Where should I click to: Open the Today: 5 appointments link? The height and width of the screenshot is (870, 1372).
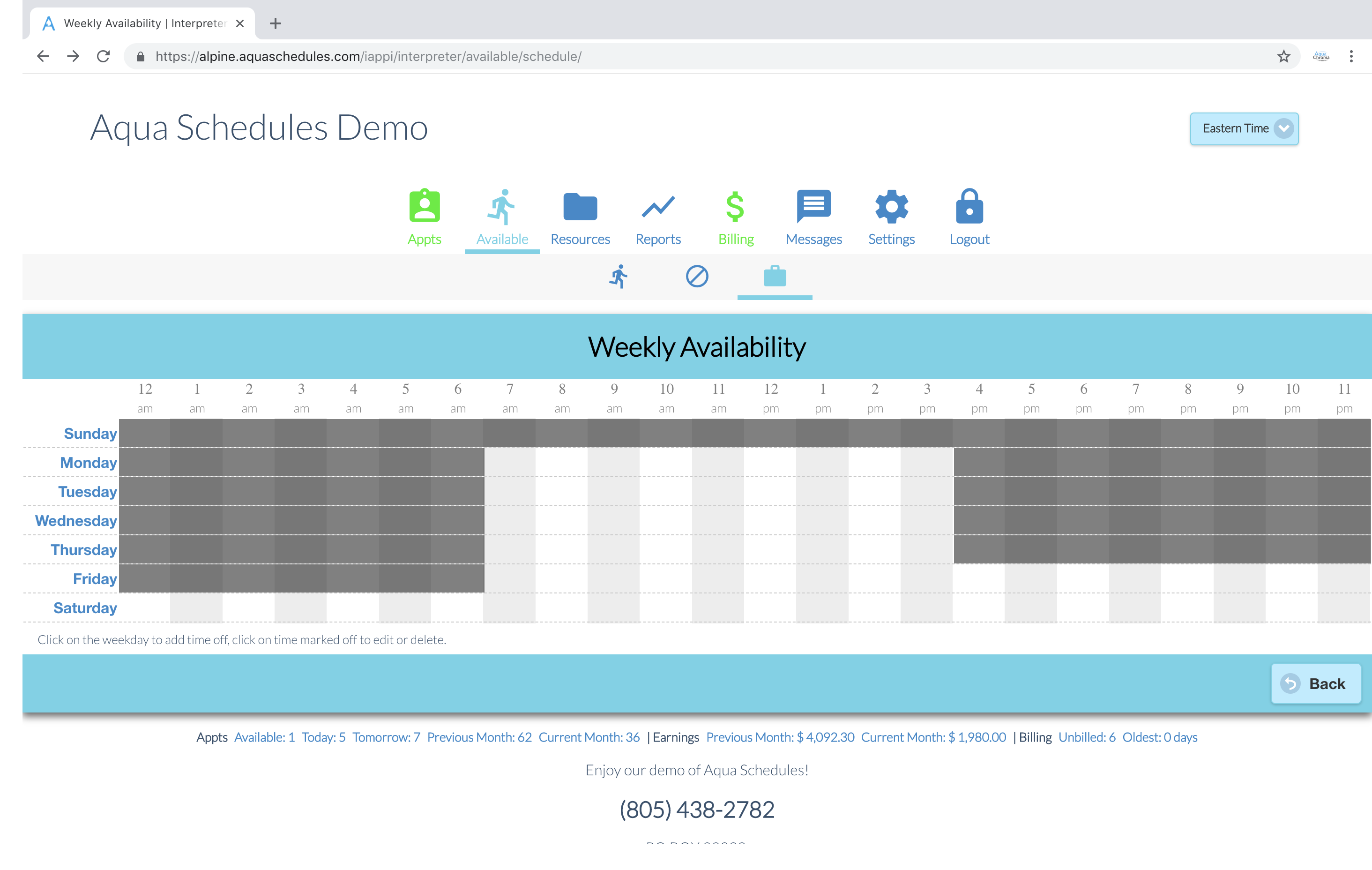pos(323,737)
